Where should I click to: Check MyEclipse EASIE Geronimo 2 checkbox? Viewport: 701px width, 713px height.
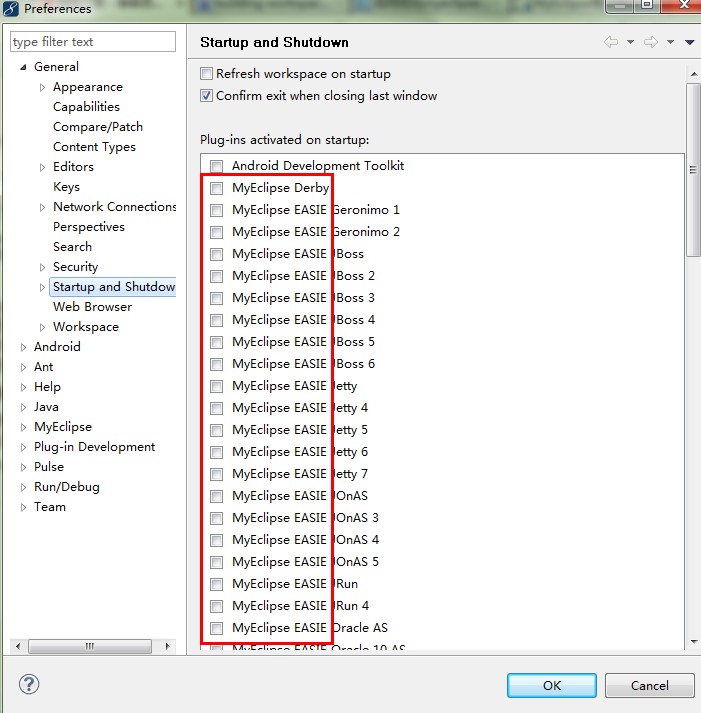coord(216,232)
